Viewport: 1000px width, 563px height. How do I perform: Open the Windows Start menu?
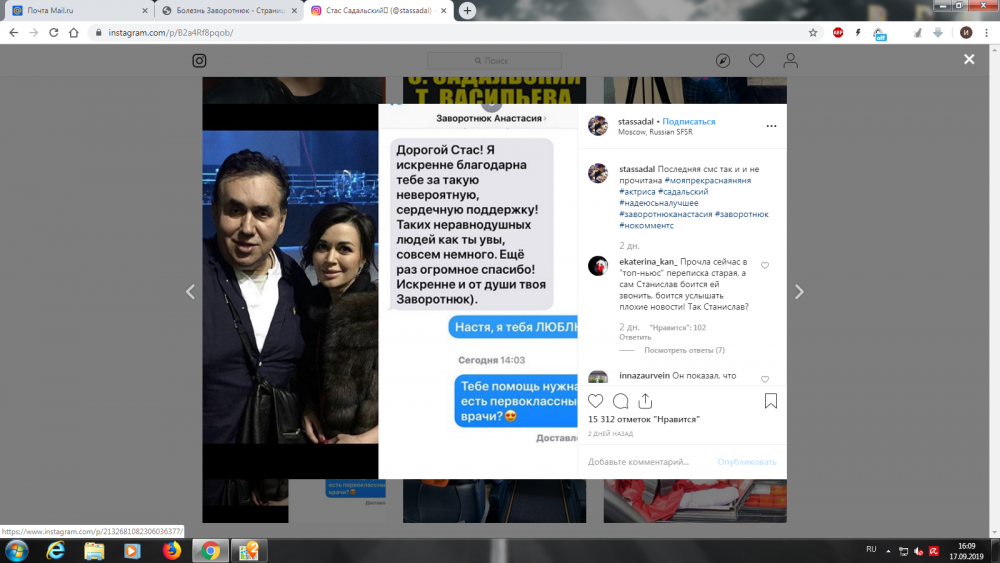click(x=17, y=551)
